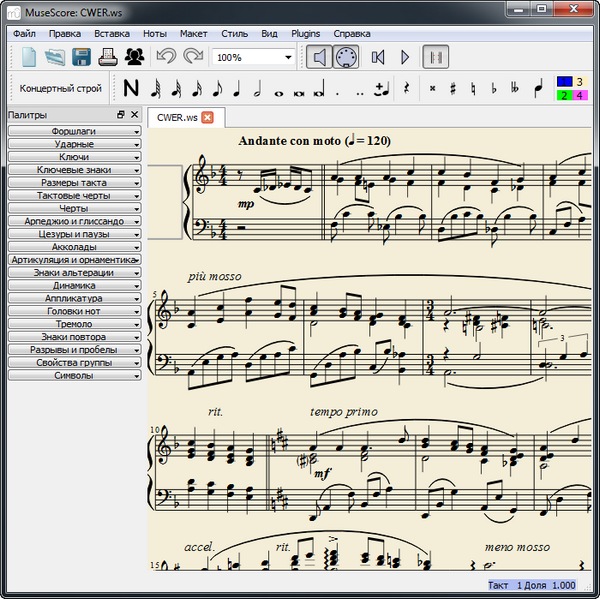600x599 pixels.
Task: Select the rest icon in note toolbar
Action: (406, 88)
